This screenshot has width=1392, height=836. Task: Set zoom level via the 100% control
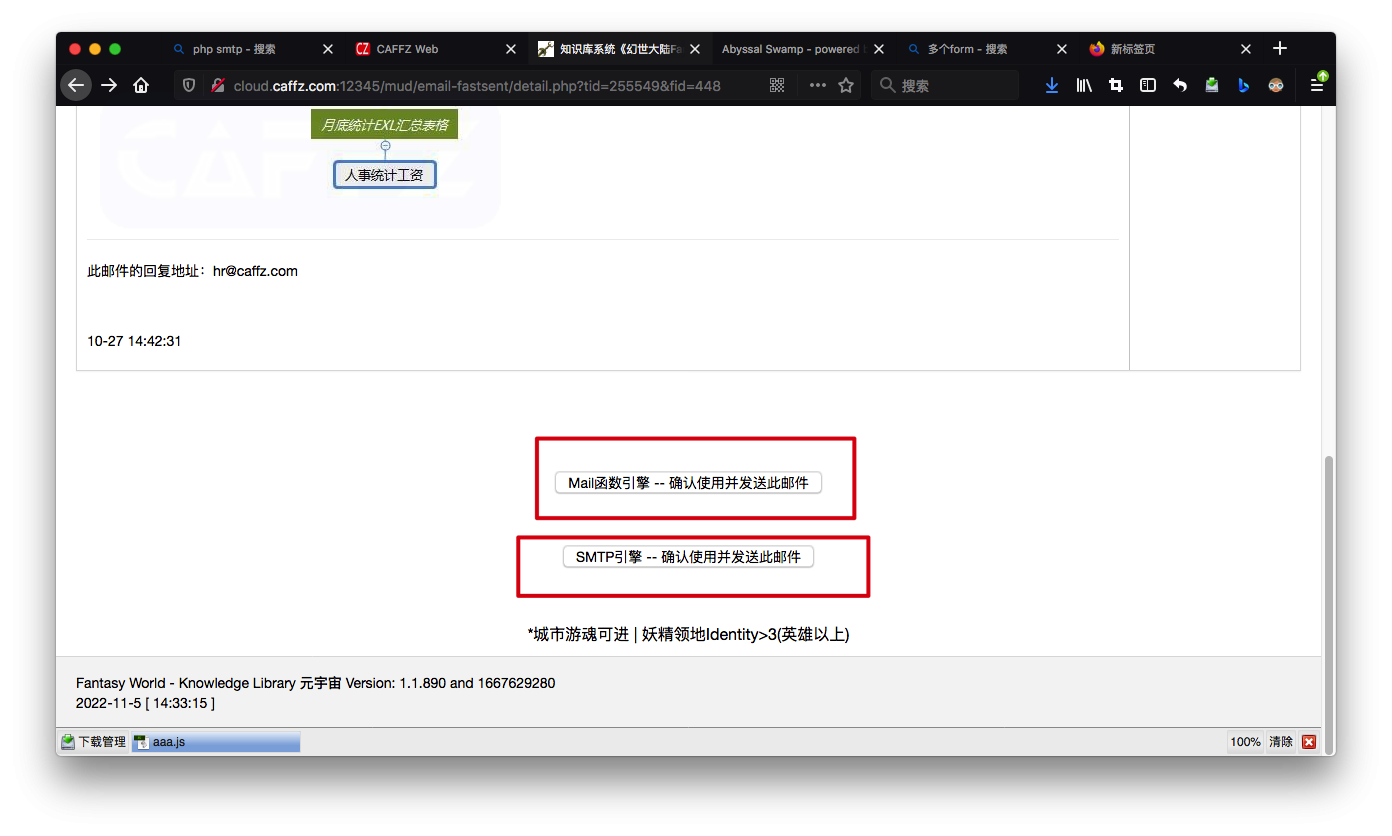pyautogui.click(x=1244, y=742)
